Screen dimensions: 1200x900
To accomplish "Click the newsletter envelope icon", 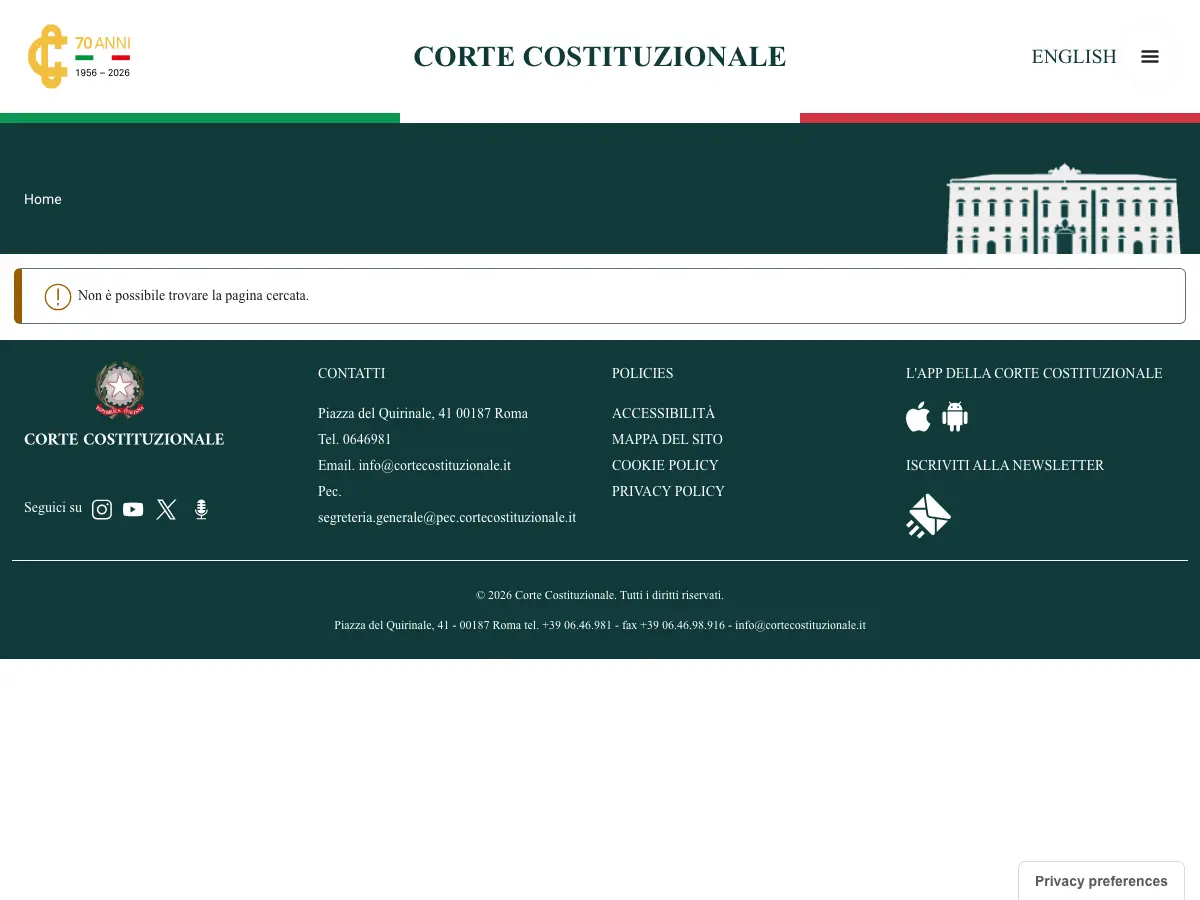I will point(928,516).
